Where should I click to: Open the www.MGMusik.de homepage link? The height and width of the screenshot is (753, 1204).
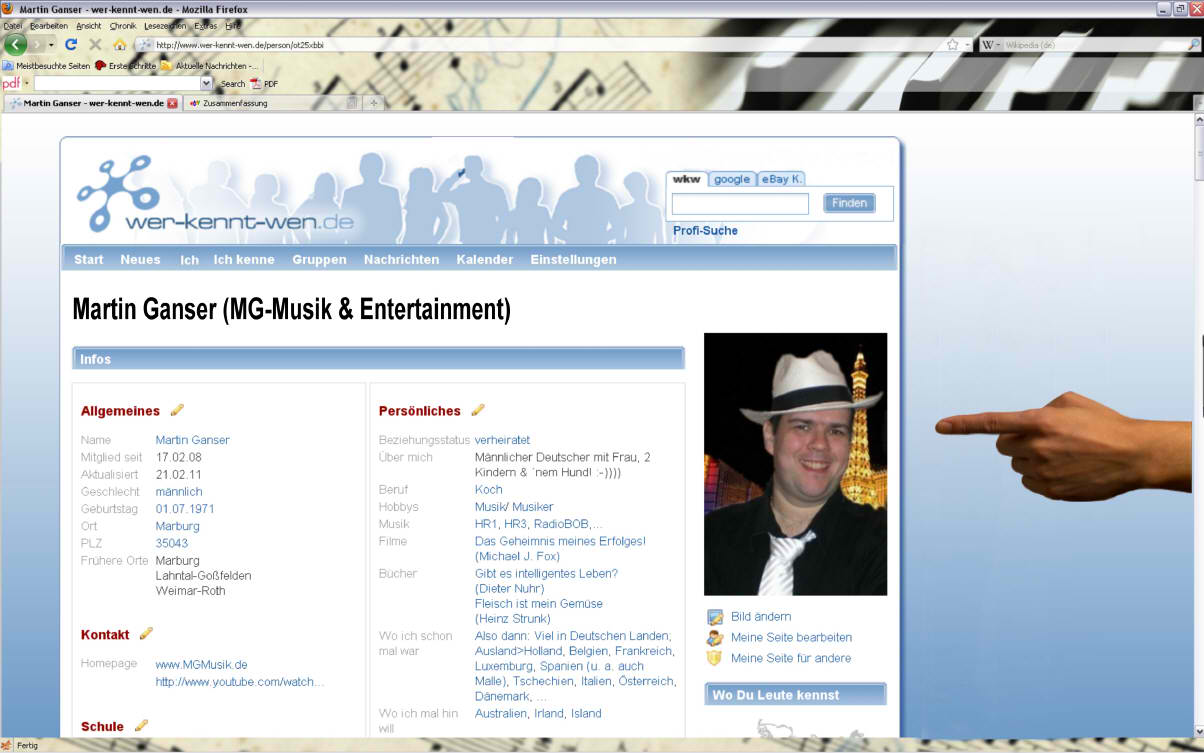tap(201, 664)
